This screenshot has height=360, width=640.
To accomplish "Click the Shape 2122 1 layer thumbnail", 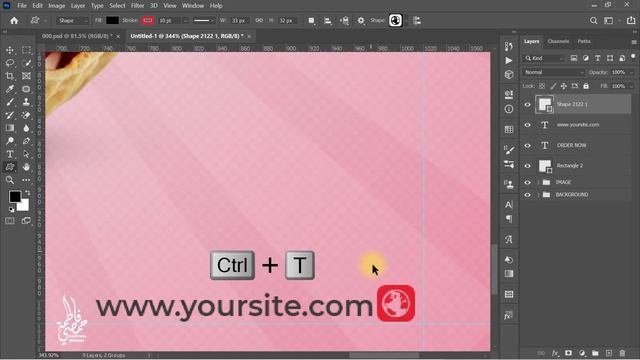I will (x=544, y=104).
